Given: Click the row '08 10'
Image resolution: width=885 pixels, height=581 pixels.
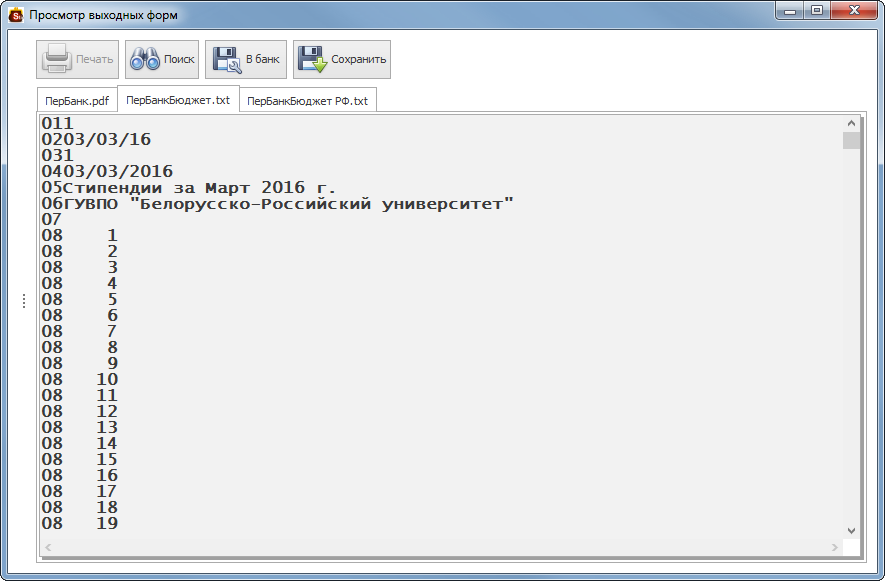Looking at the screenshot, I should pos(80,379).
